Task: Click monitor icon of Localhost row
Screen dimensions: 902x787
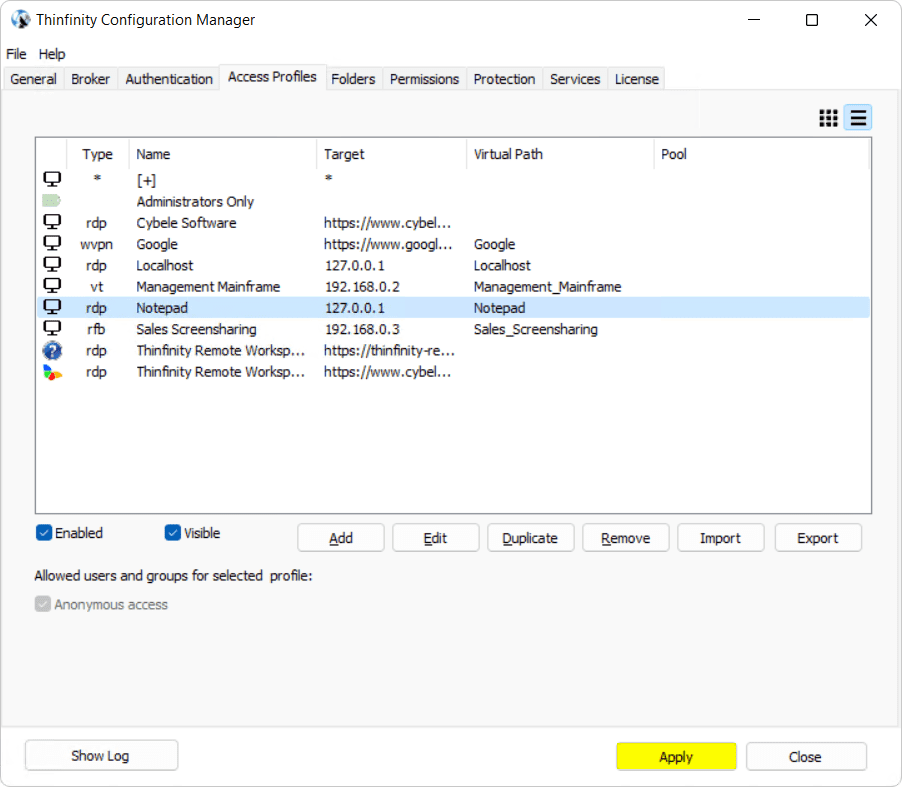Action: pyautogui.click(x=52, y=265)
